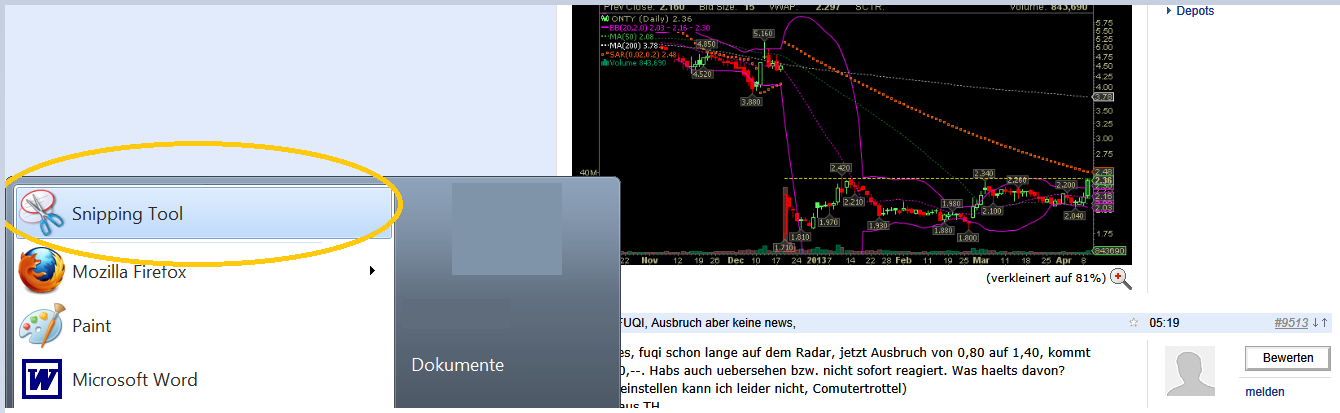1340x413 pixels.
Task: Open Dokumente in the Start menu
Action: click(x=458, y=365)
